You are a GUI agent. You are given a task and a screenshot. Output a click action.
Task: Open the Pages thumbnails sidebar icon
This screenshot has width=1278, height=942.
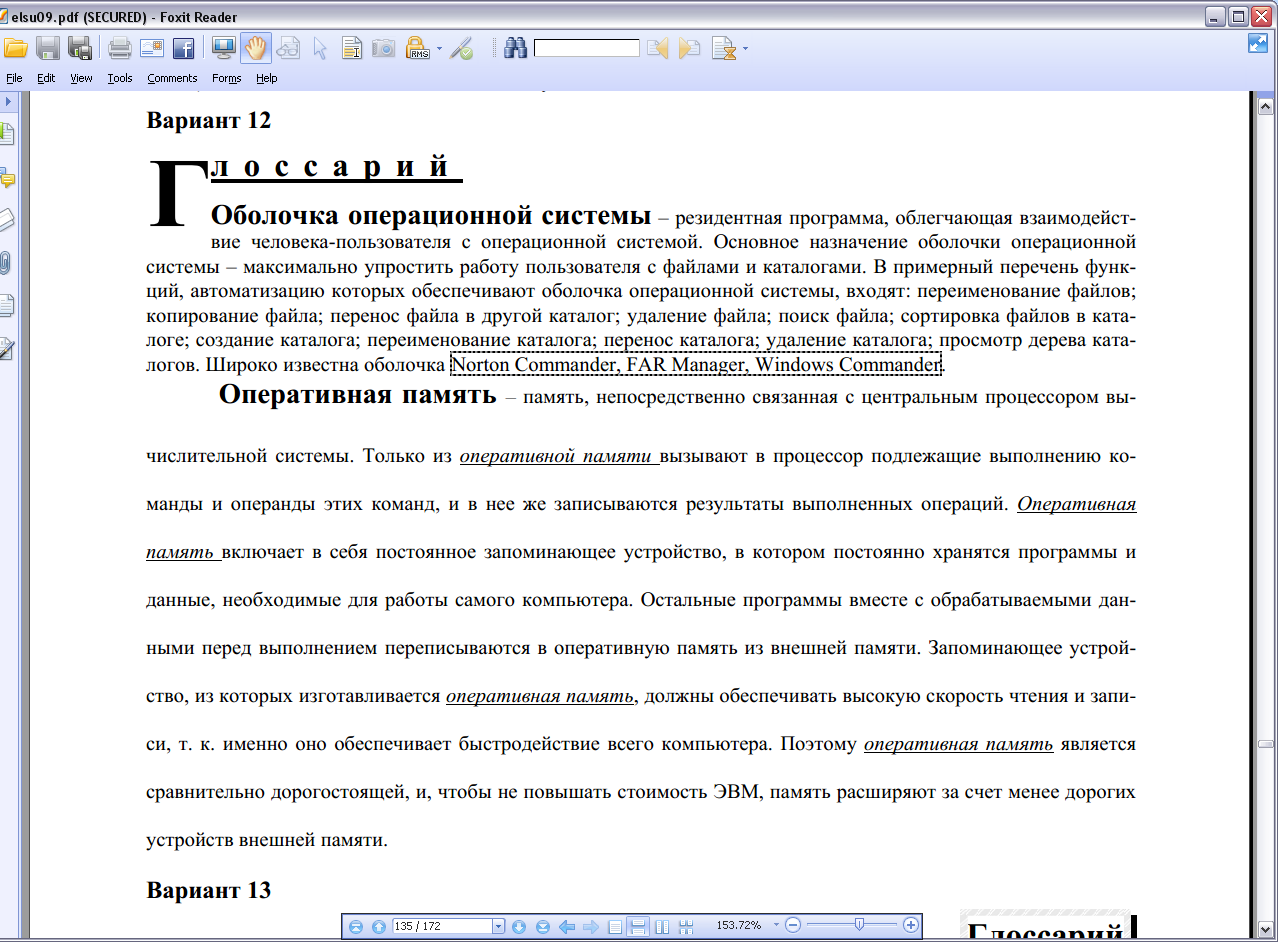(7, 305)
